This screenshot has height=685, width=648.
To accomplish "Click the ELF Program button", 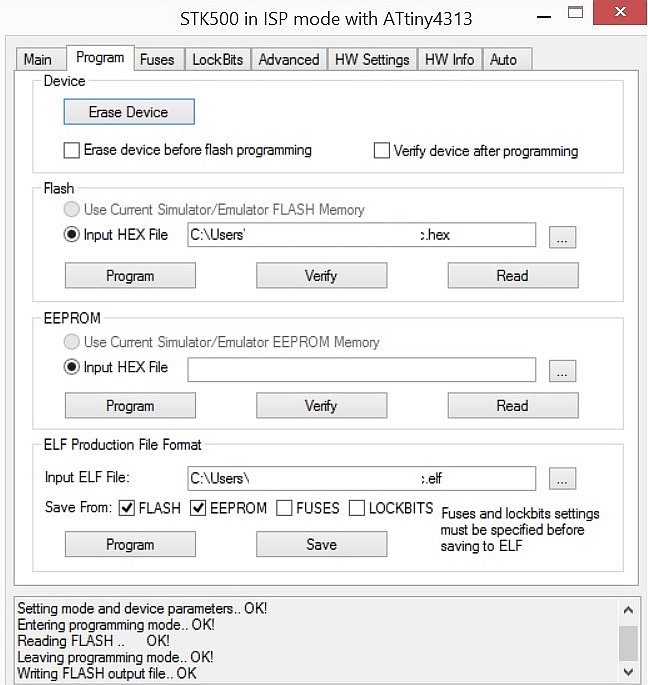I will pos(130,544).
